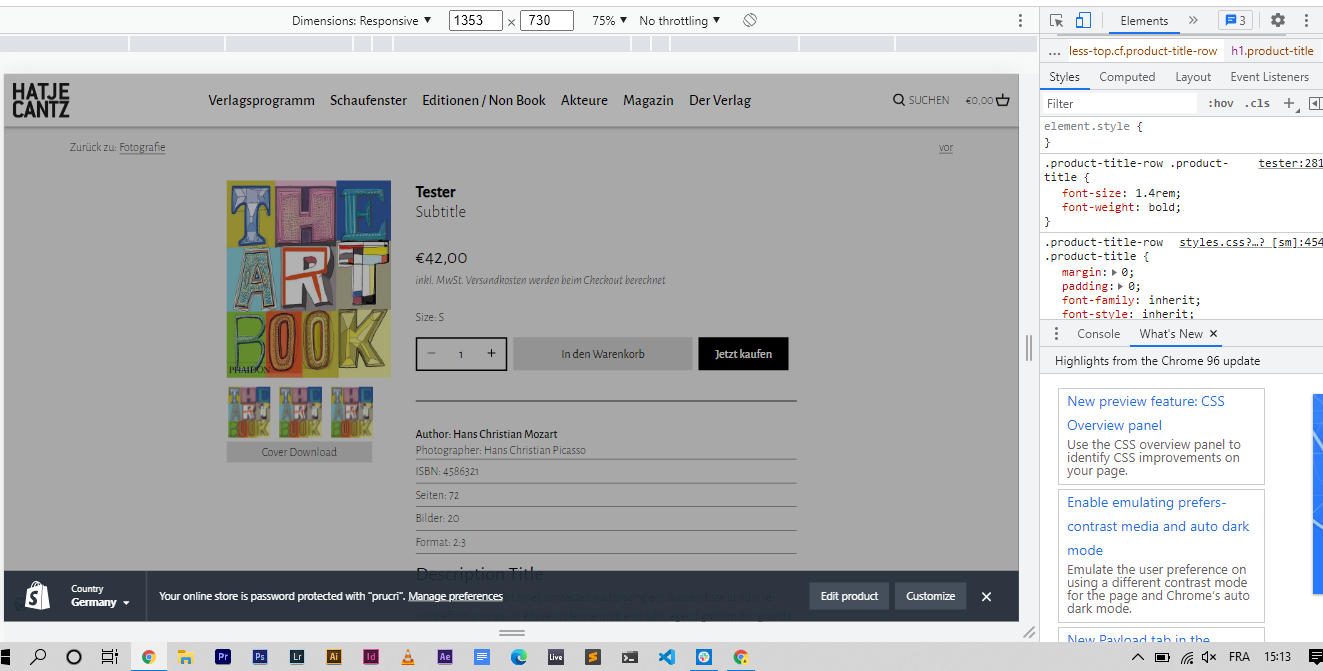Decrease quantity with the minus button
This screenshot has height=671, width=1323.
pos(432,354)
